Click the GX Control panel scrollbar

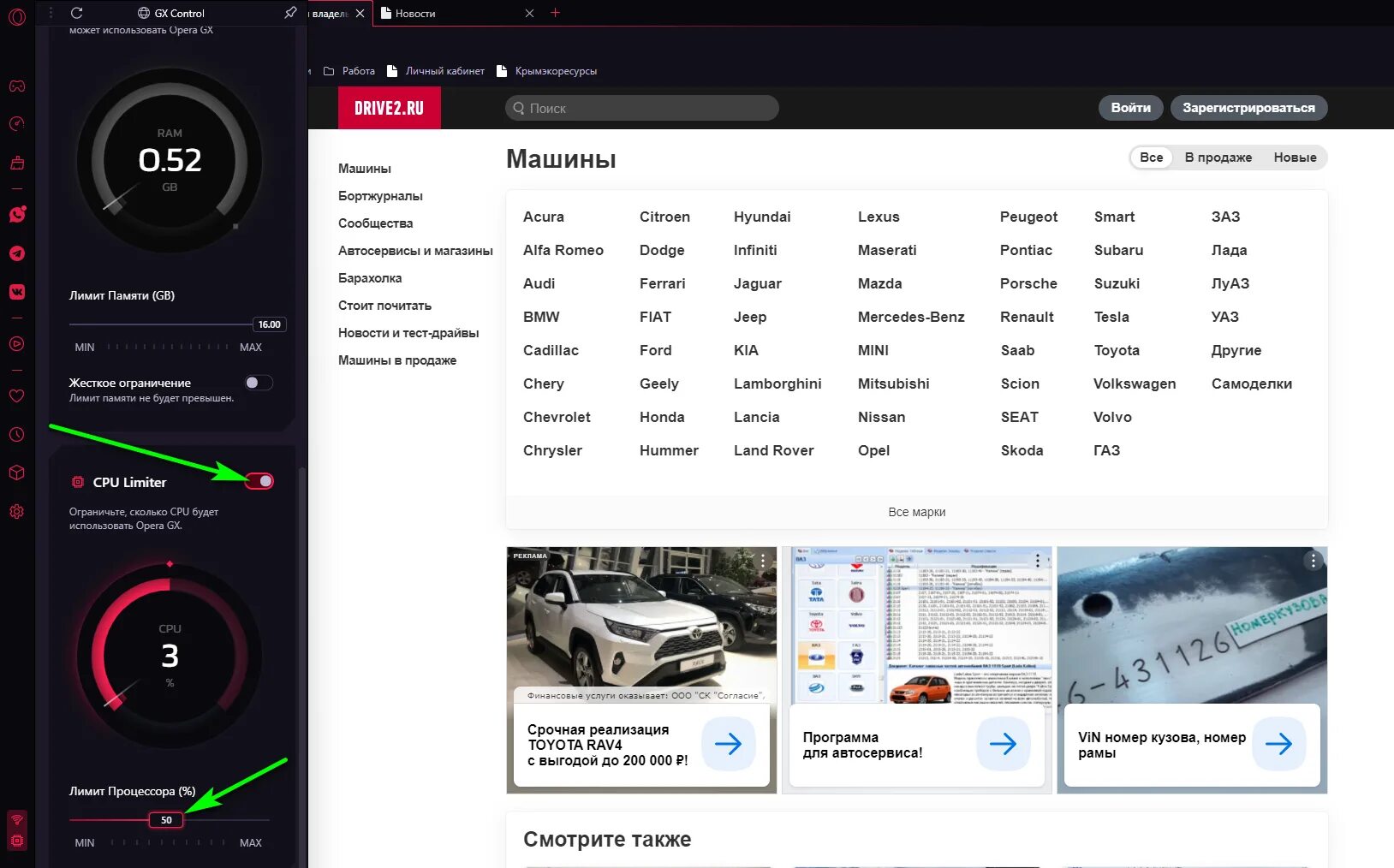click(301, 668)
